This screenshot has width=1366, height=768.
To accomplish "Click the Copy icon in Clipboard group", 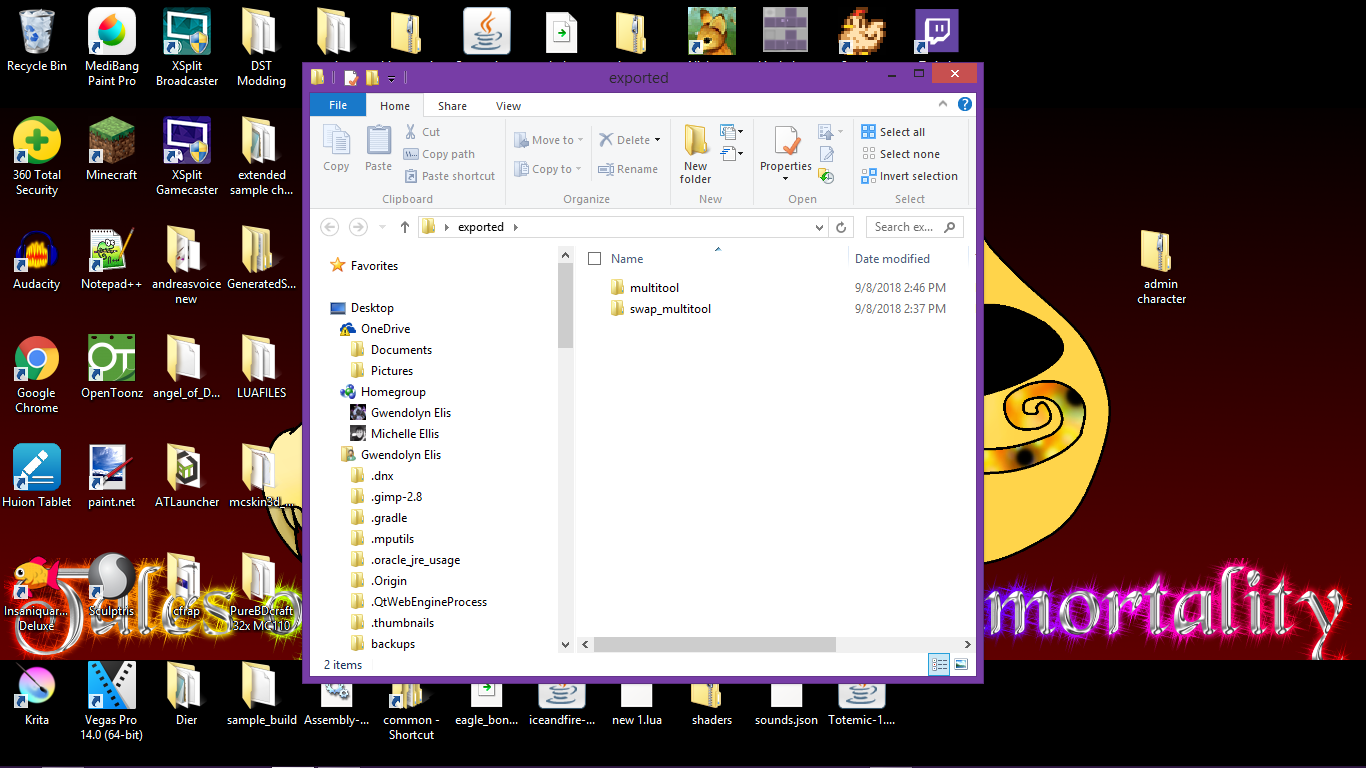I will (x=336, y=148).
